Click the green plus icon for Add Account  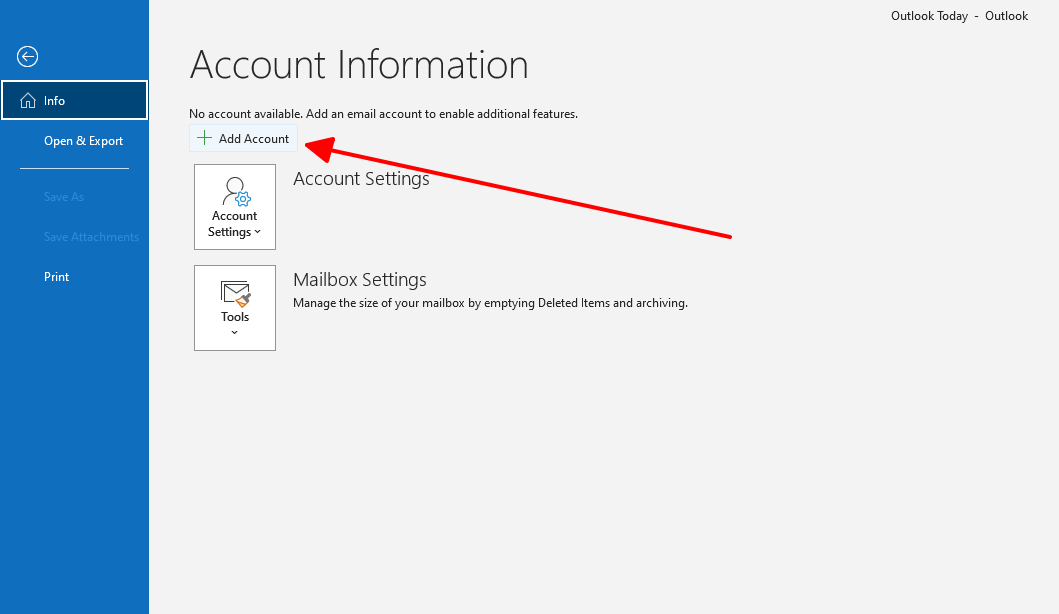point(204,139)
